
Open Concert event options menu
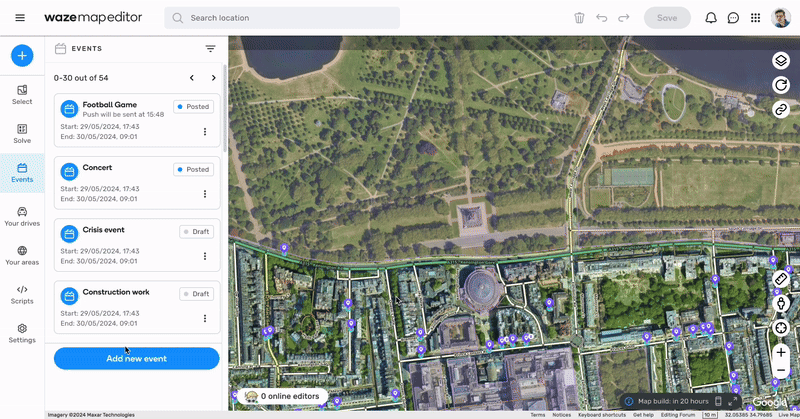coord(205,194)
